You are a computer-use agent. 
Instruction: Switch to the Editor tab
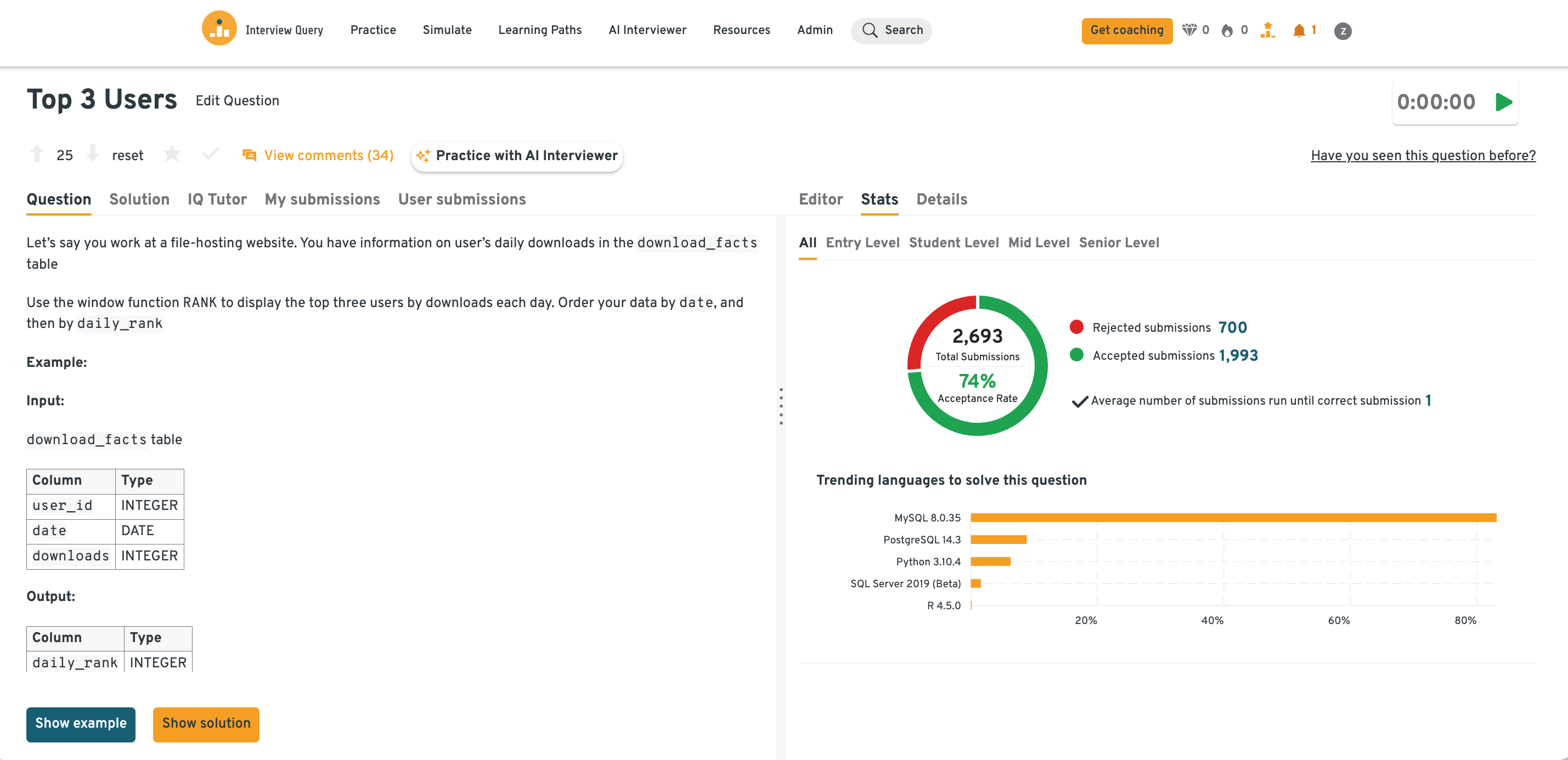[x=820, y=200]
